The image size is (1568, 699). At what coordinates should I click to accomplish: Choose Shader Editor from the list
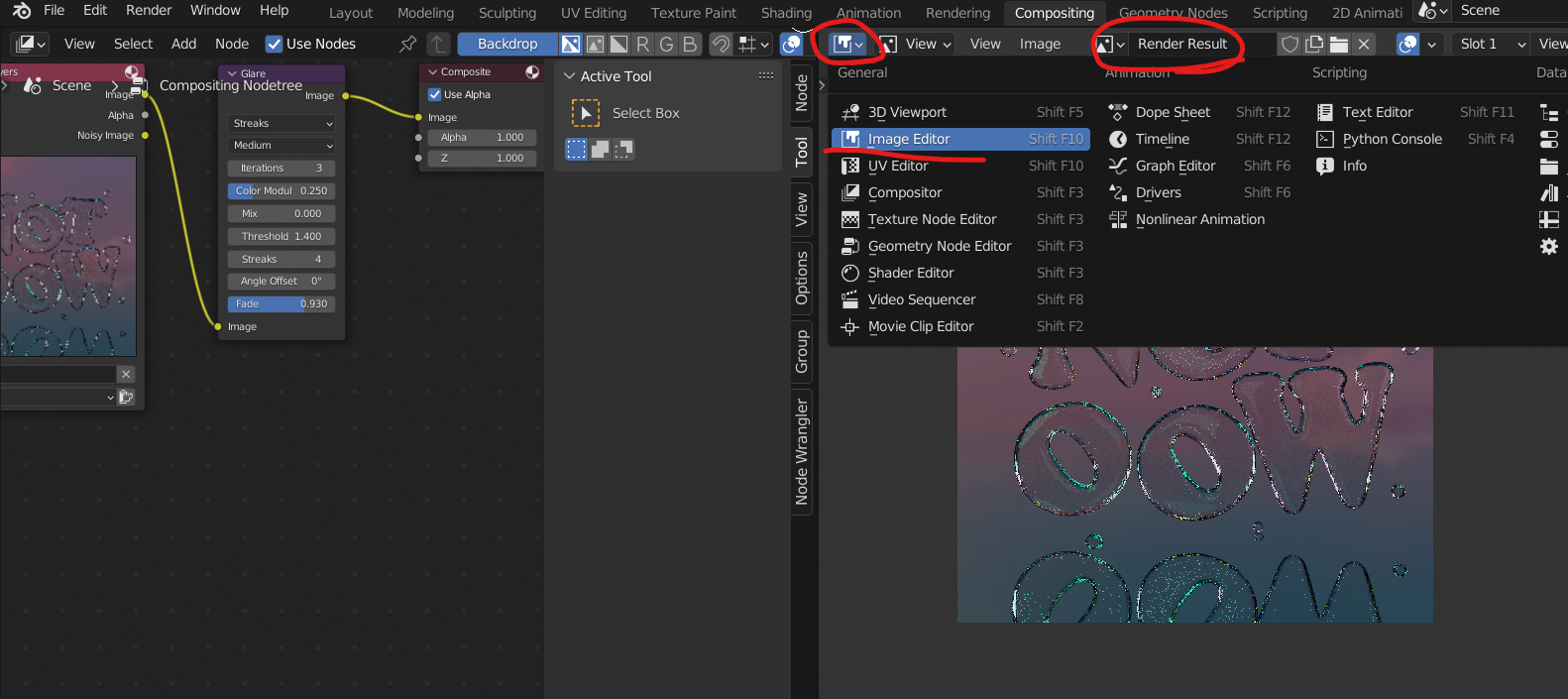click(x=960, y=273)
